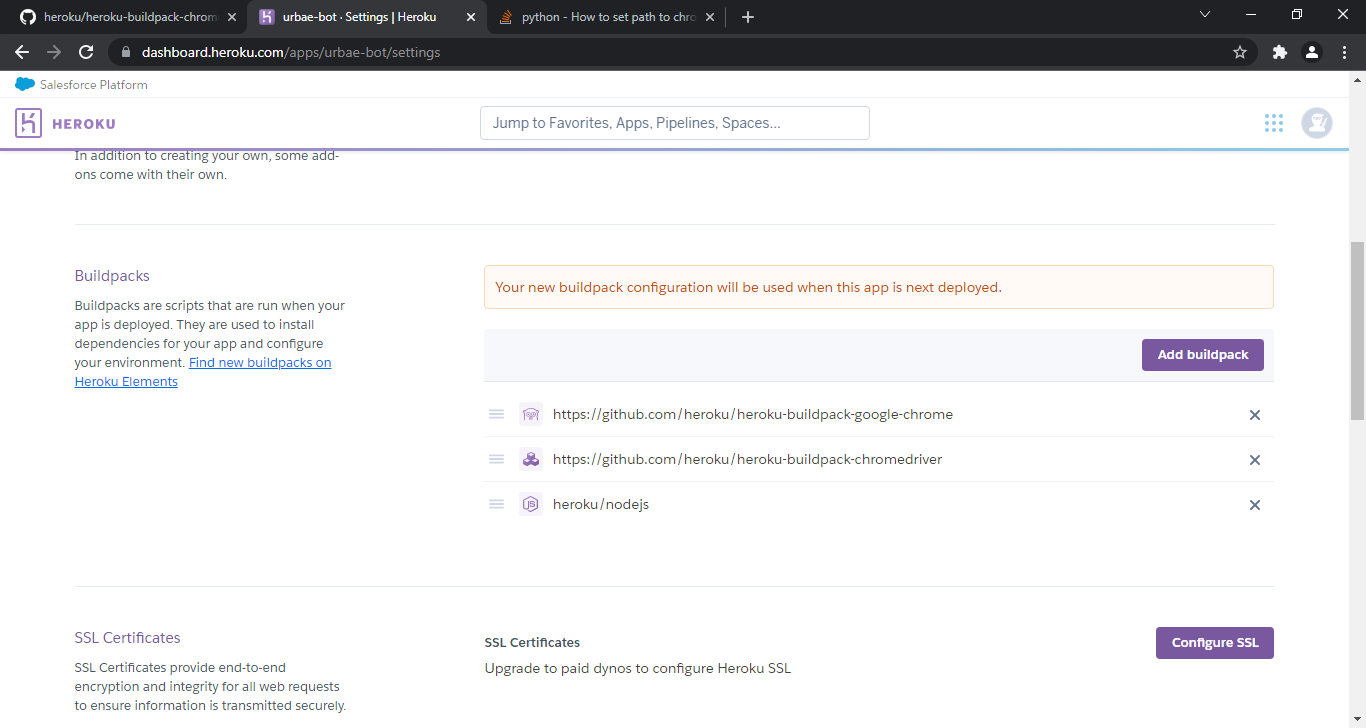Bookmark this page with star icon
The height and width of the screenshot is (728, 1366).
pyautogui.click(x=1240, y=52)
